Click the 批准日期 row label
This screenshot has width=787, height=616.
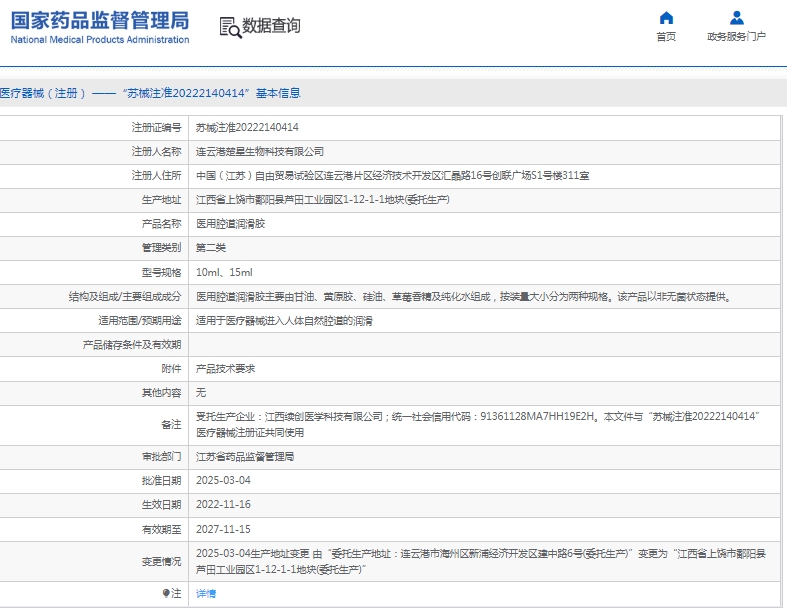pos(161,480)
